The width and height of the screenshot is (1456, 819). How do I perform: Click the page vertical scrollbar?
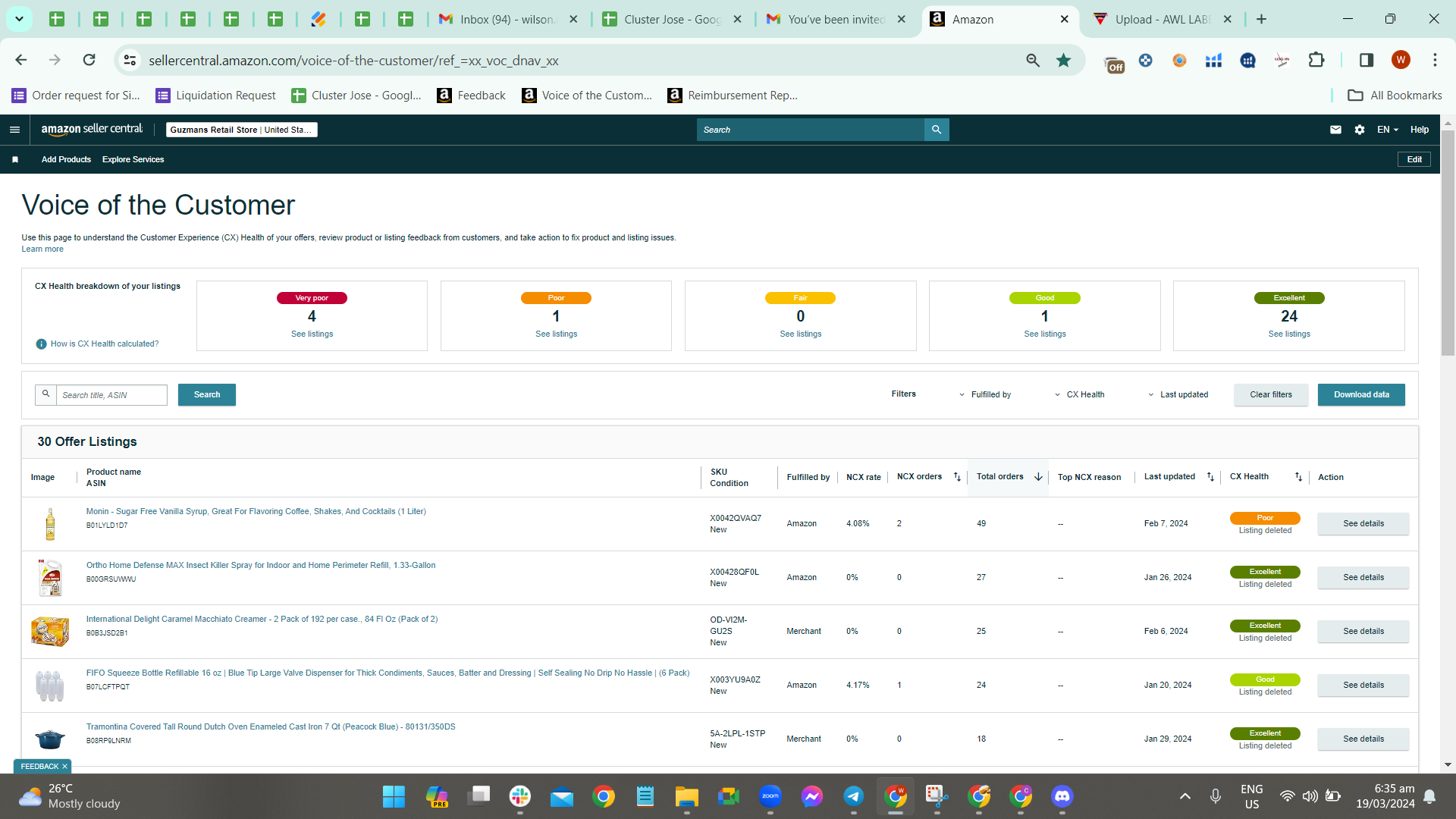1448,243
